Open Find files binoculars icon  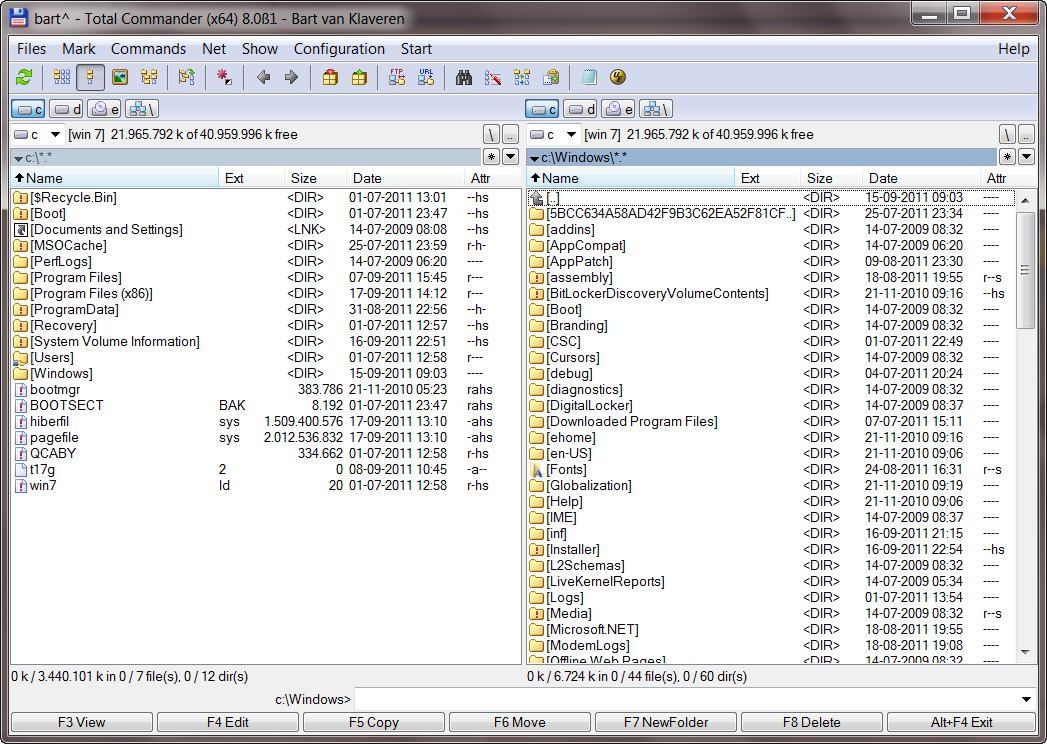[463, 77]
